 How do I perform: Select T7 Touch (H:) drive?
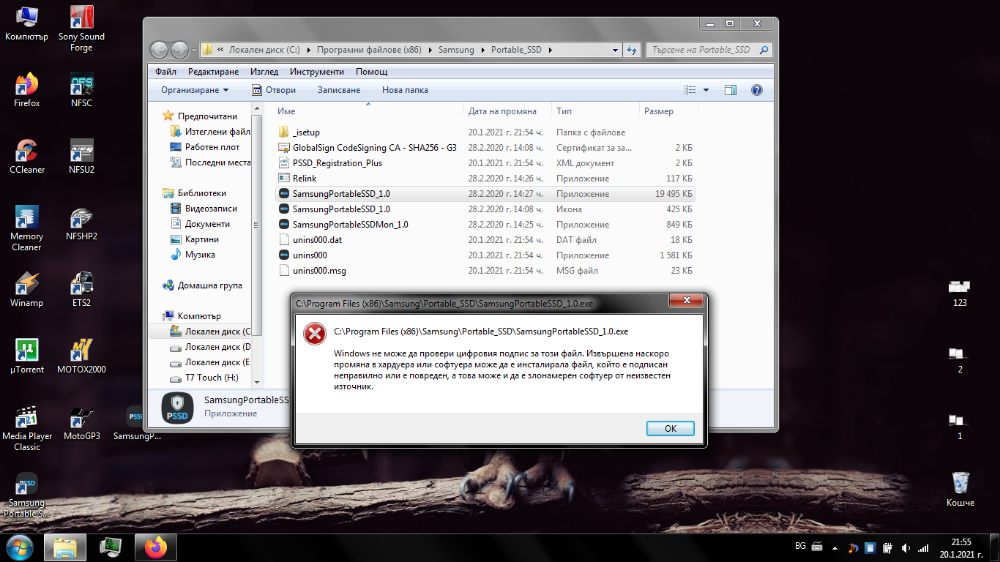click(x=211, y=378)
